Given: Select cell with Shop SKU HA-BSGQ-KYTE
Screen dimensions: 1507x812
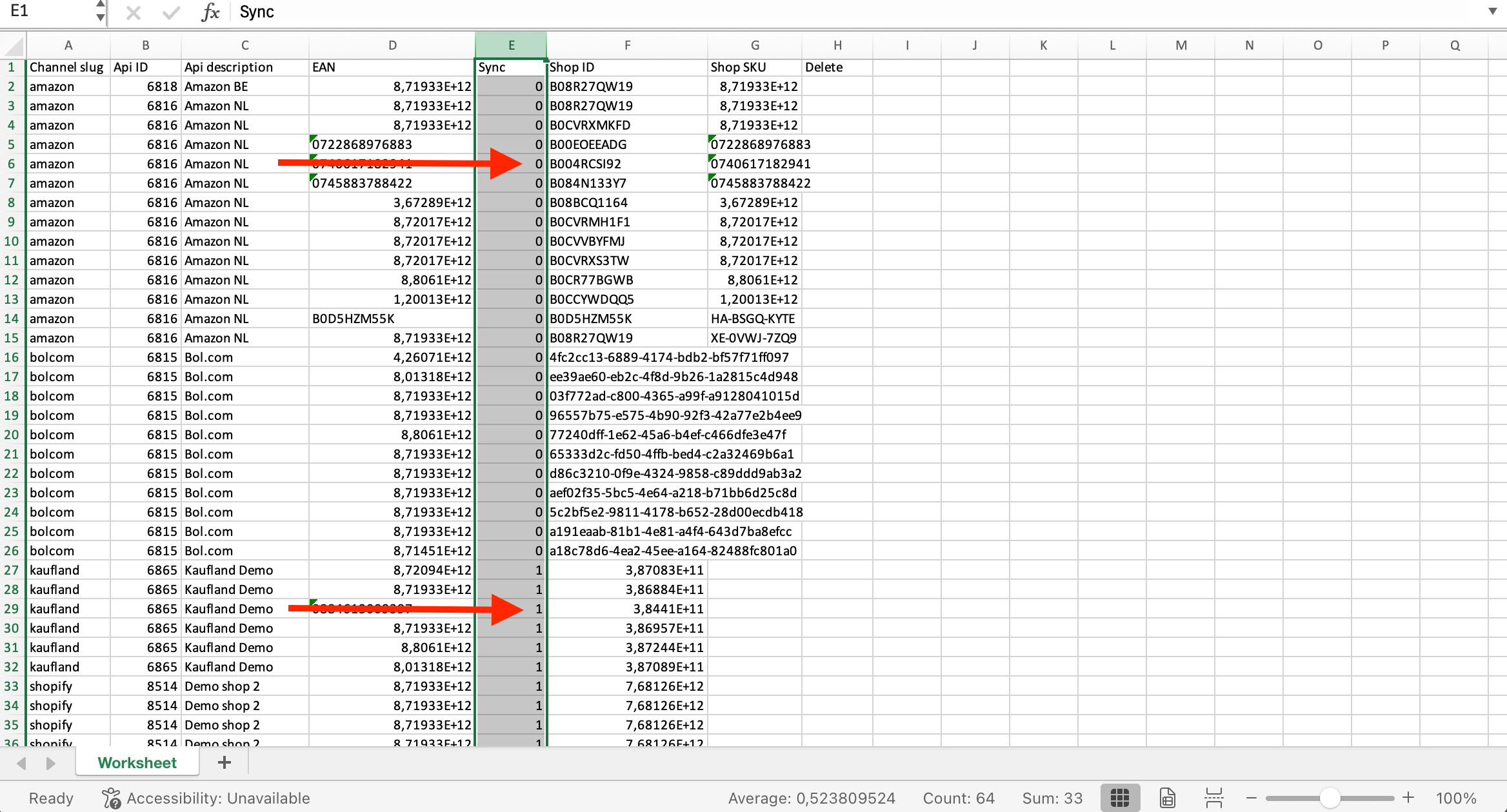Looking at the screenshot, I should click(755, 319).
